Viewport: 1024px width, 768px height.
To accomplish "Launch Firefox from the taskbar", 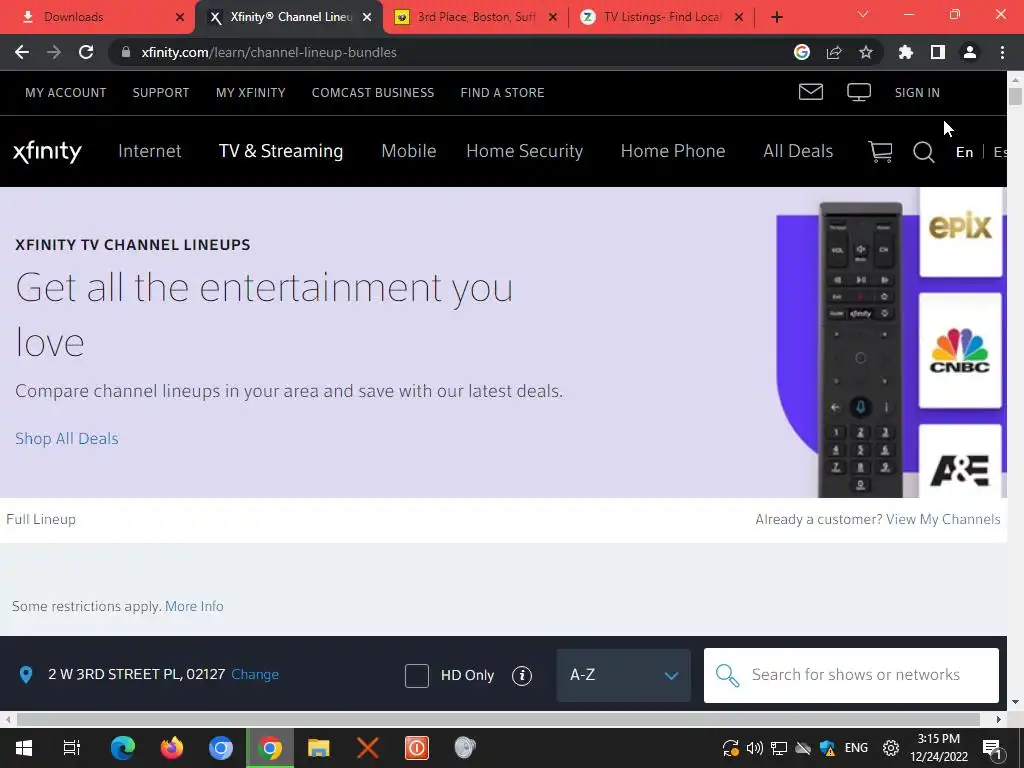I will pyautogui.click(x=172, y=748).
